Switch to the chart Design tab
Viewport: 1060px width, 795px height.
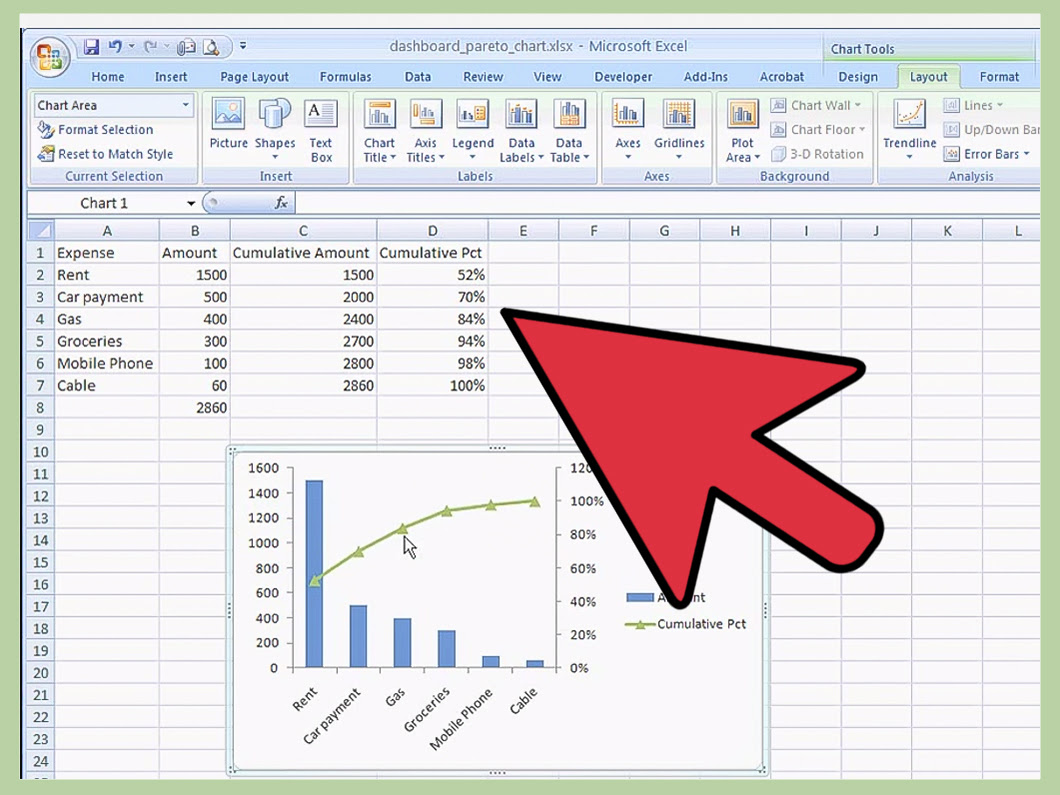click(x=858, y=77)
